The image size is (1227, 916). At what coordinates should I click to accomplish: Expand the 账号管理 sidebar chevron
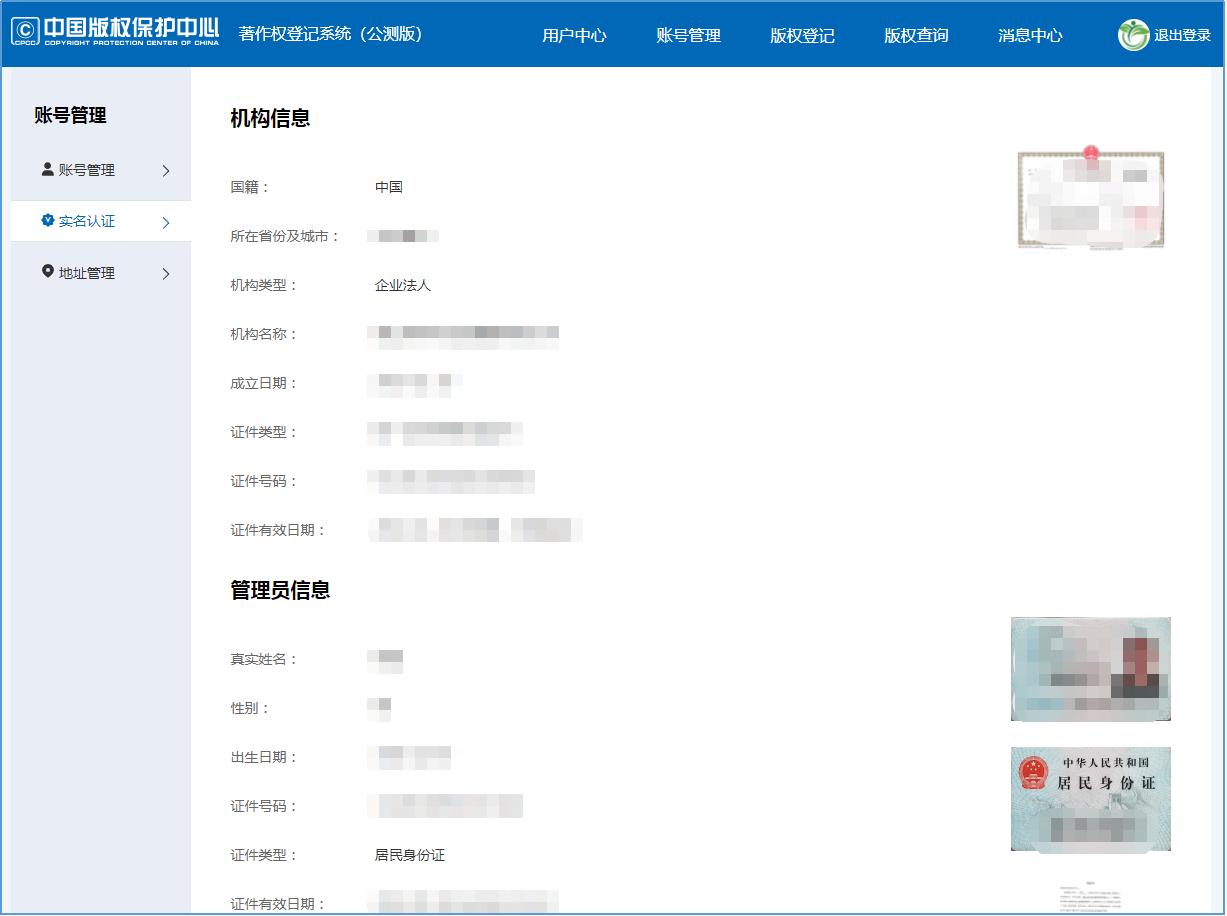tap(166, 170)
